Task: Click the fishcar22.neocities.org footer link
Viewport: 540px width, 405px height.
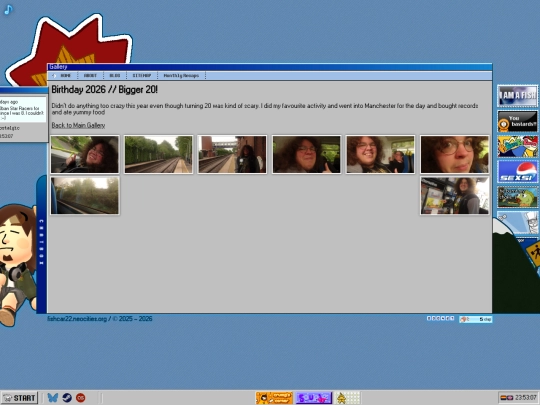Action: click(x=77, y=319)
